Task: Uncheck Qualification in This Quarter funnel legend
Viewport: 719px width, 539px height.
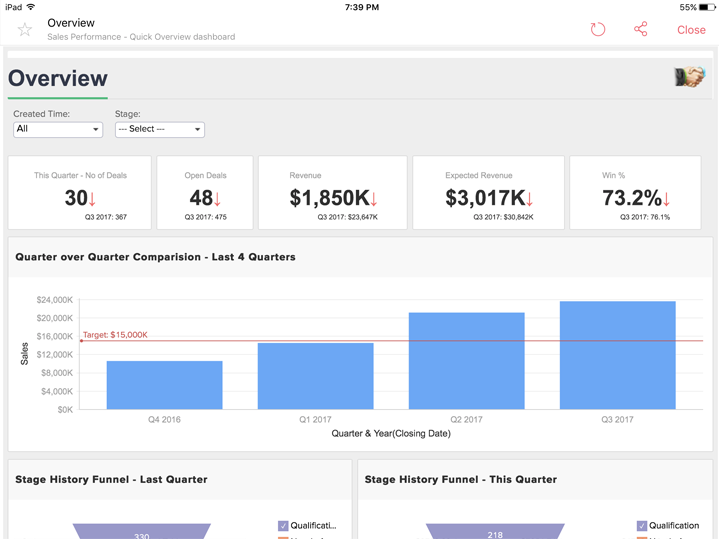Action: 642,525
